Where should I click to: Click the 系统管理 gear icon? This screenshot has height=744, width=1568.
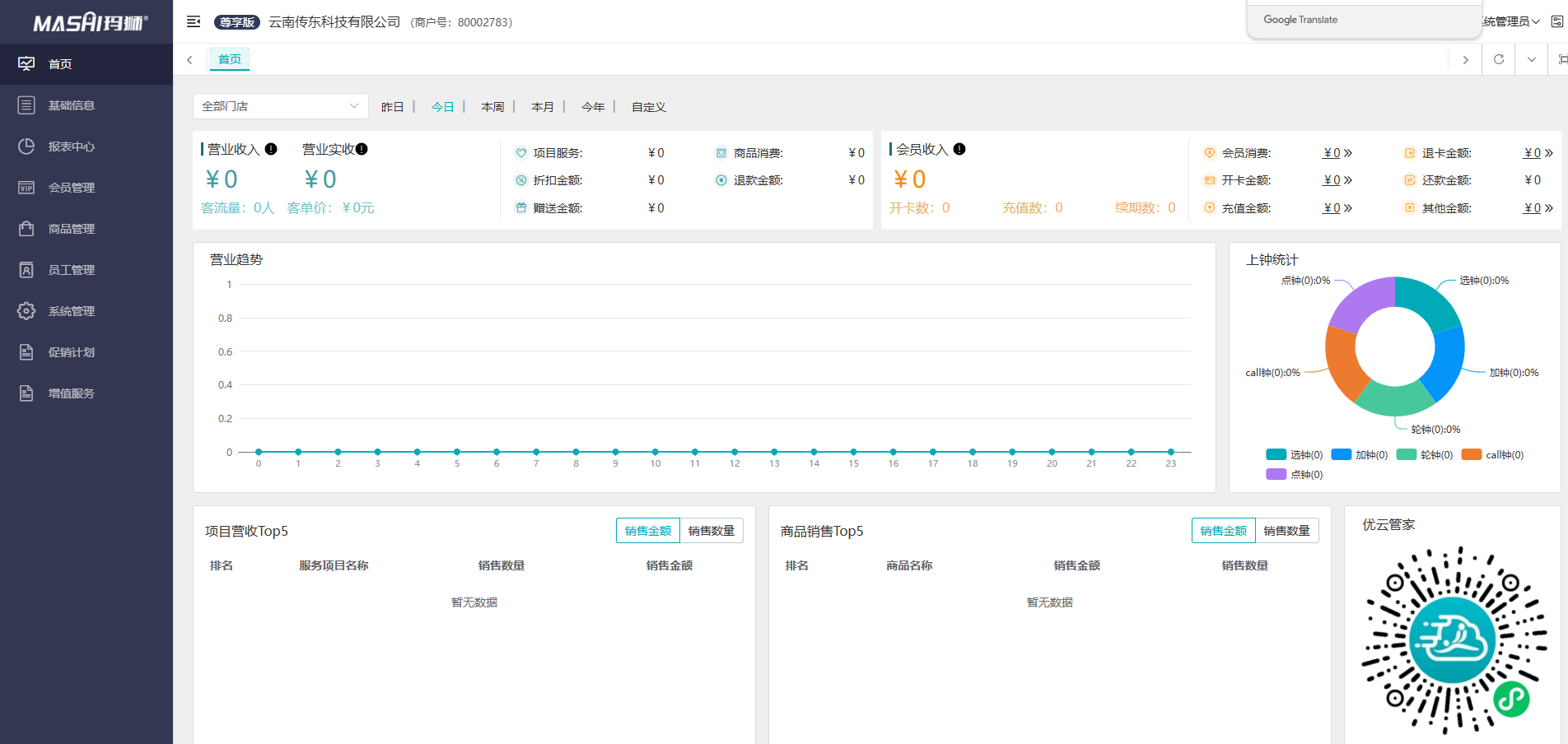26,310
